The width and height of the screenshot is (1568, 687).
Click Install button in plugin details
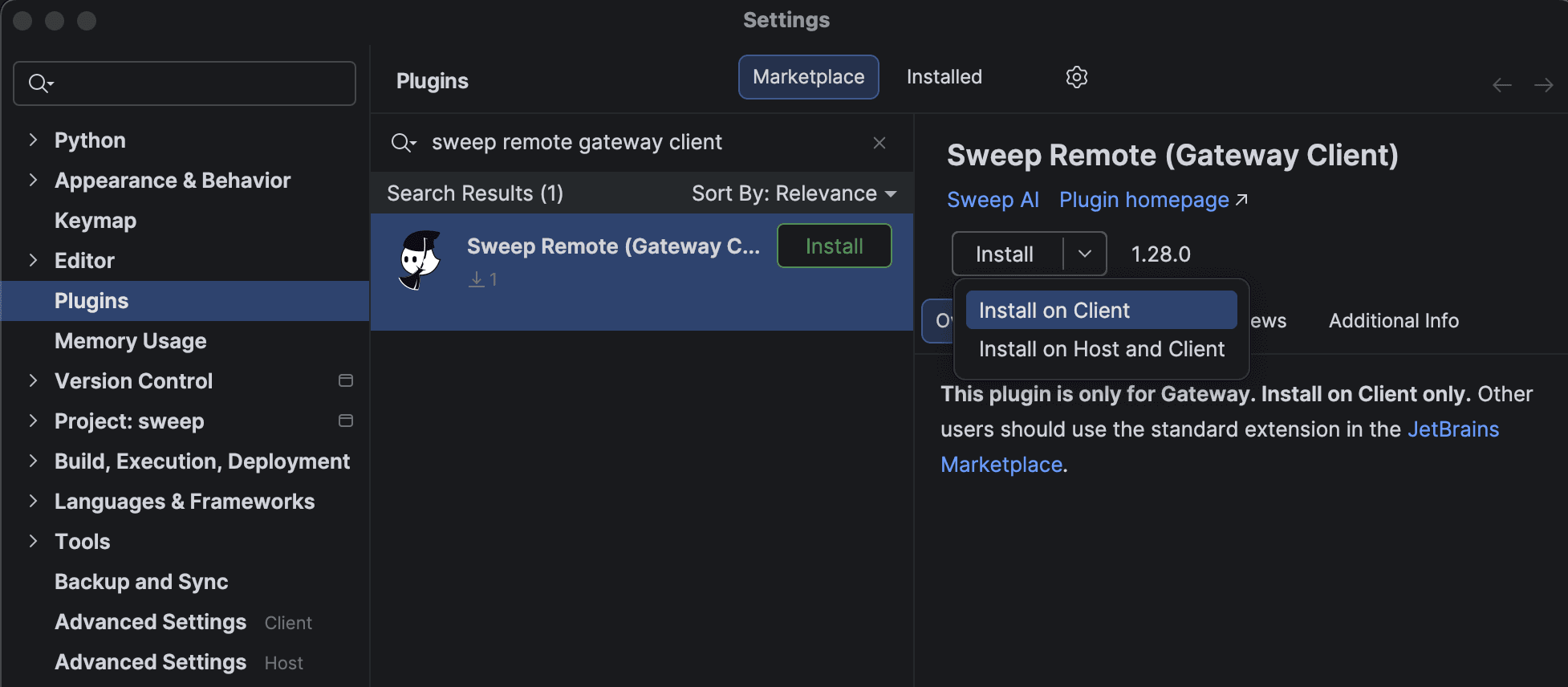coord(1007,254)
